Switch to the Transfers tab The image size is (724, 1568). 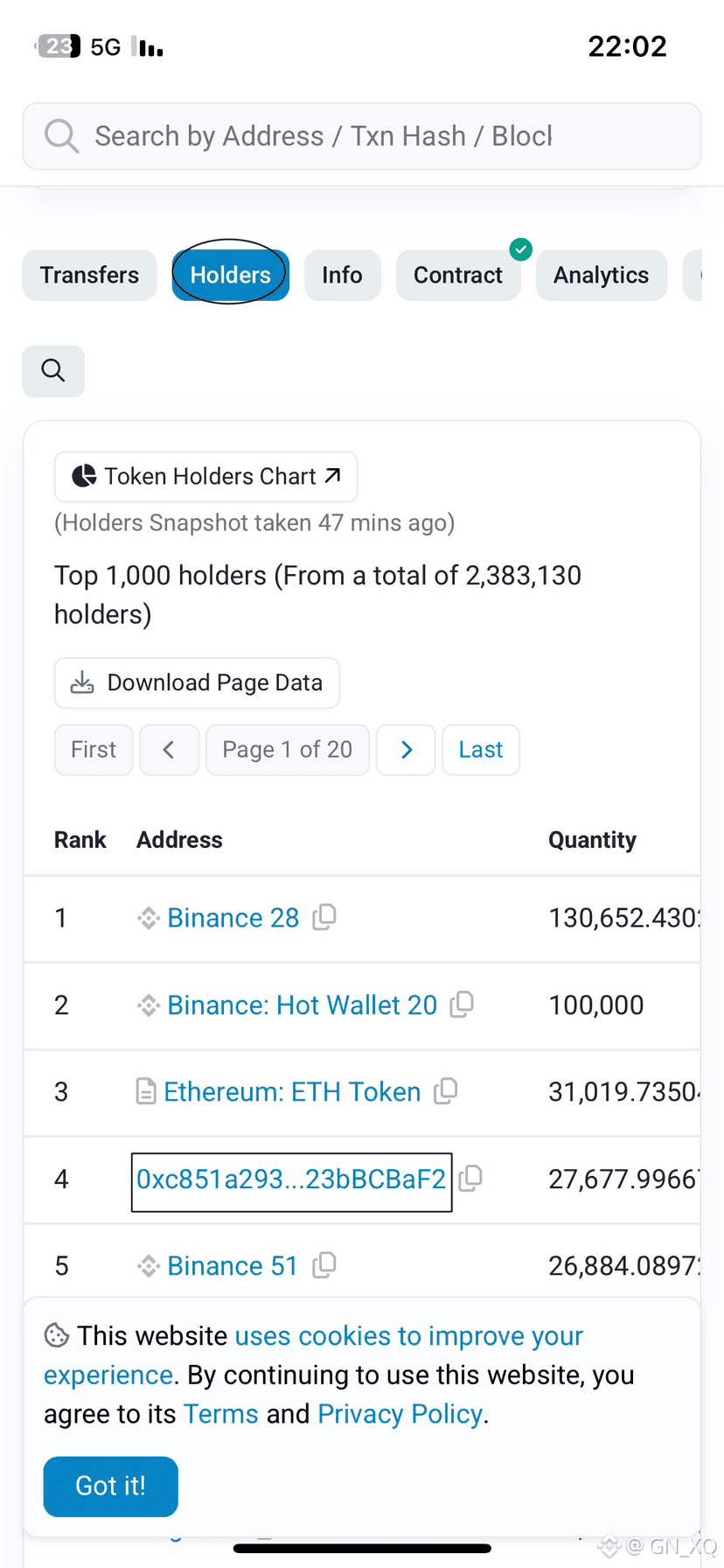pos(89,275)
